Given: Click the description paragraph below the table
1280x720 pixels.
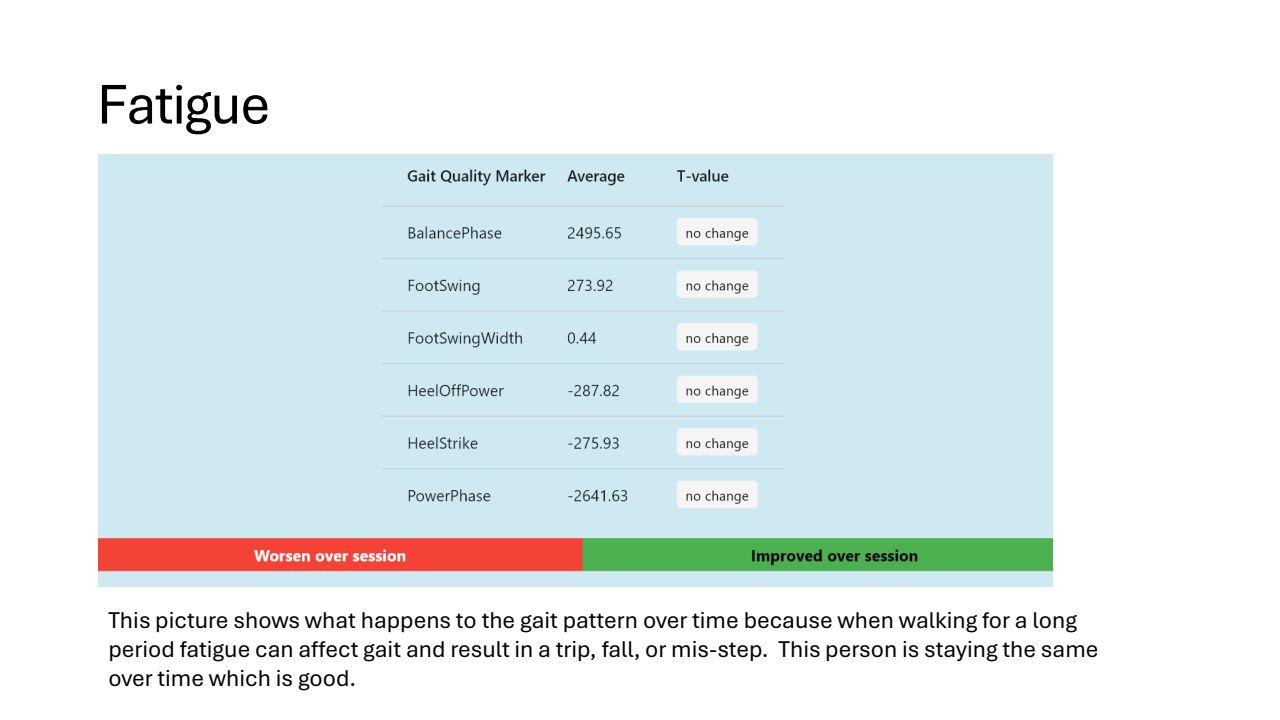Looking at the screenshot, I should 602,649.
